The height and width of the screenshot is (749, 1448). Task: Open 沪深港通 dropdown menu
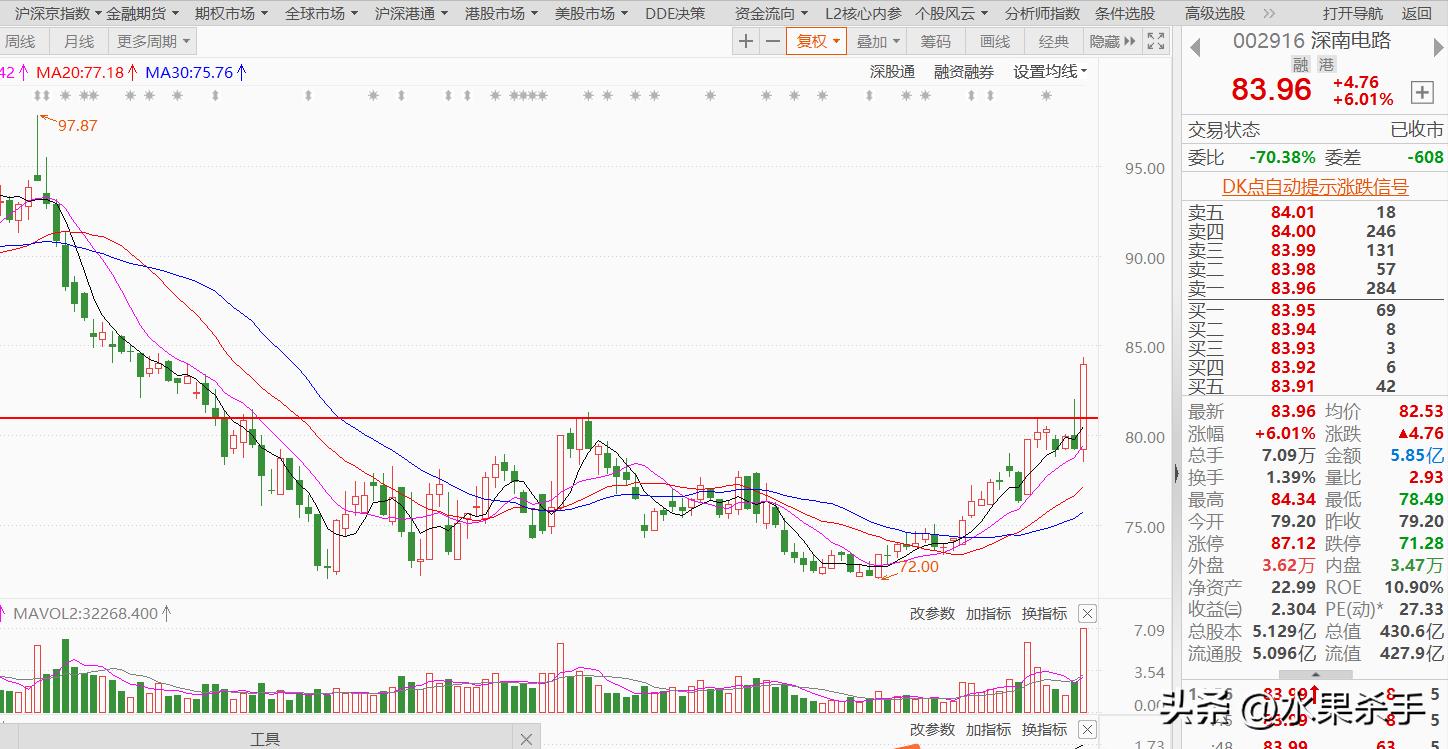(411, 14)
